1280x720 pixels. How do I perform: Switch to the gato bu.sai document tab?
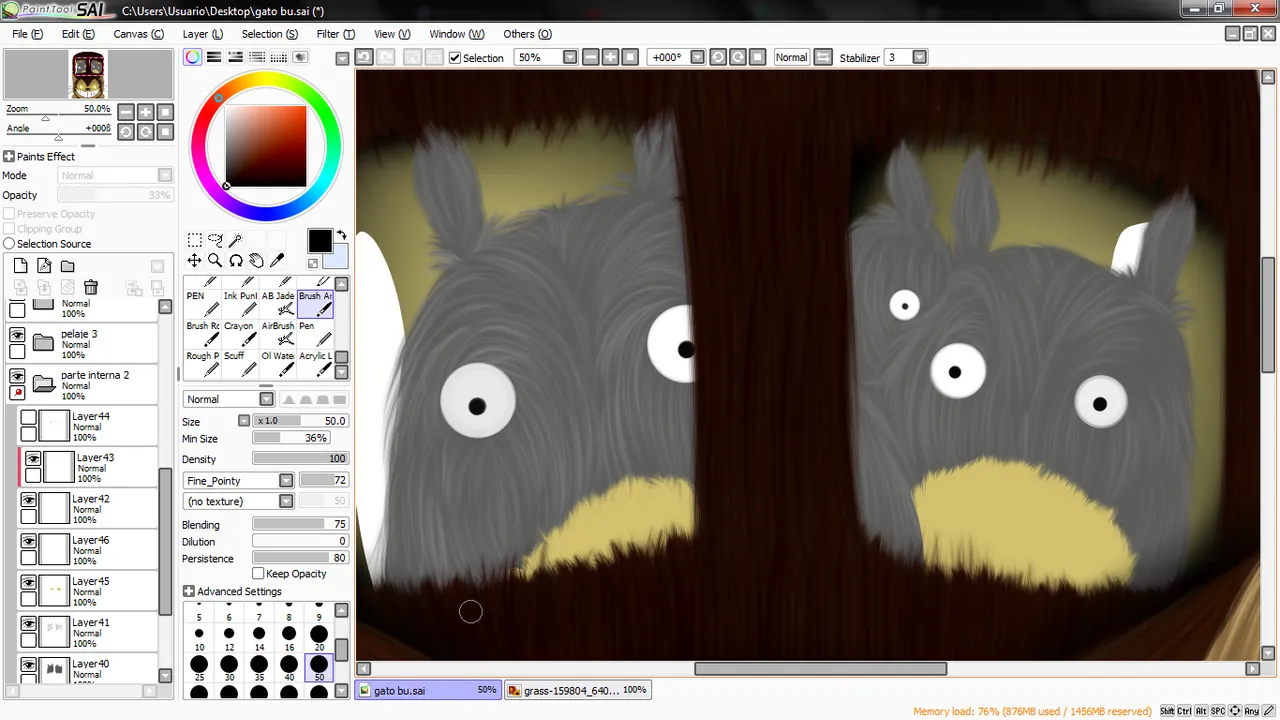tap(428, 690)
